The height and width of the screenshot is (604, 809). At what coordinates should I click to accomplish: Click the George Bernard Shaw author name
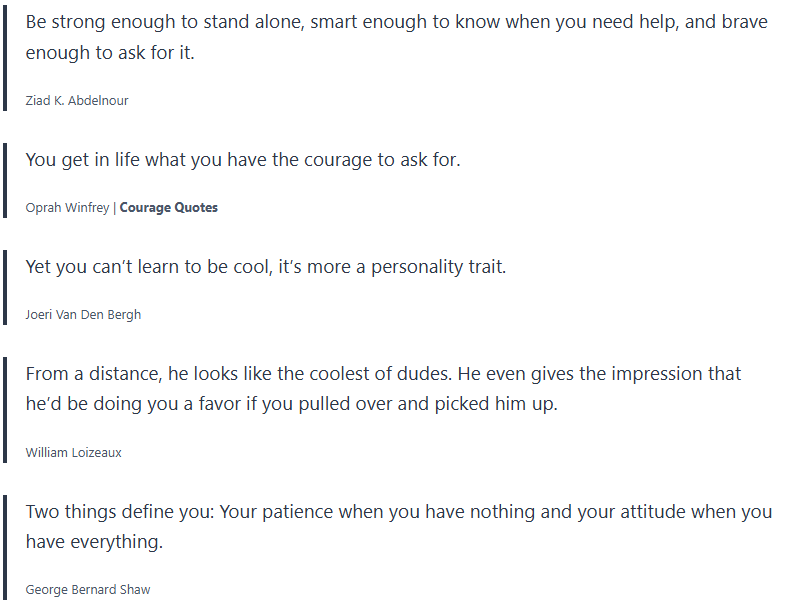[x=88, y=589]
